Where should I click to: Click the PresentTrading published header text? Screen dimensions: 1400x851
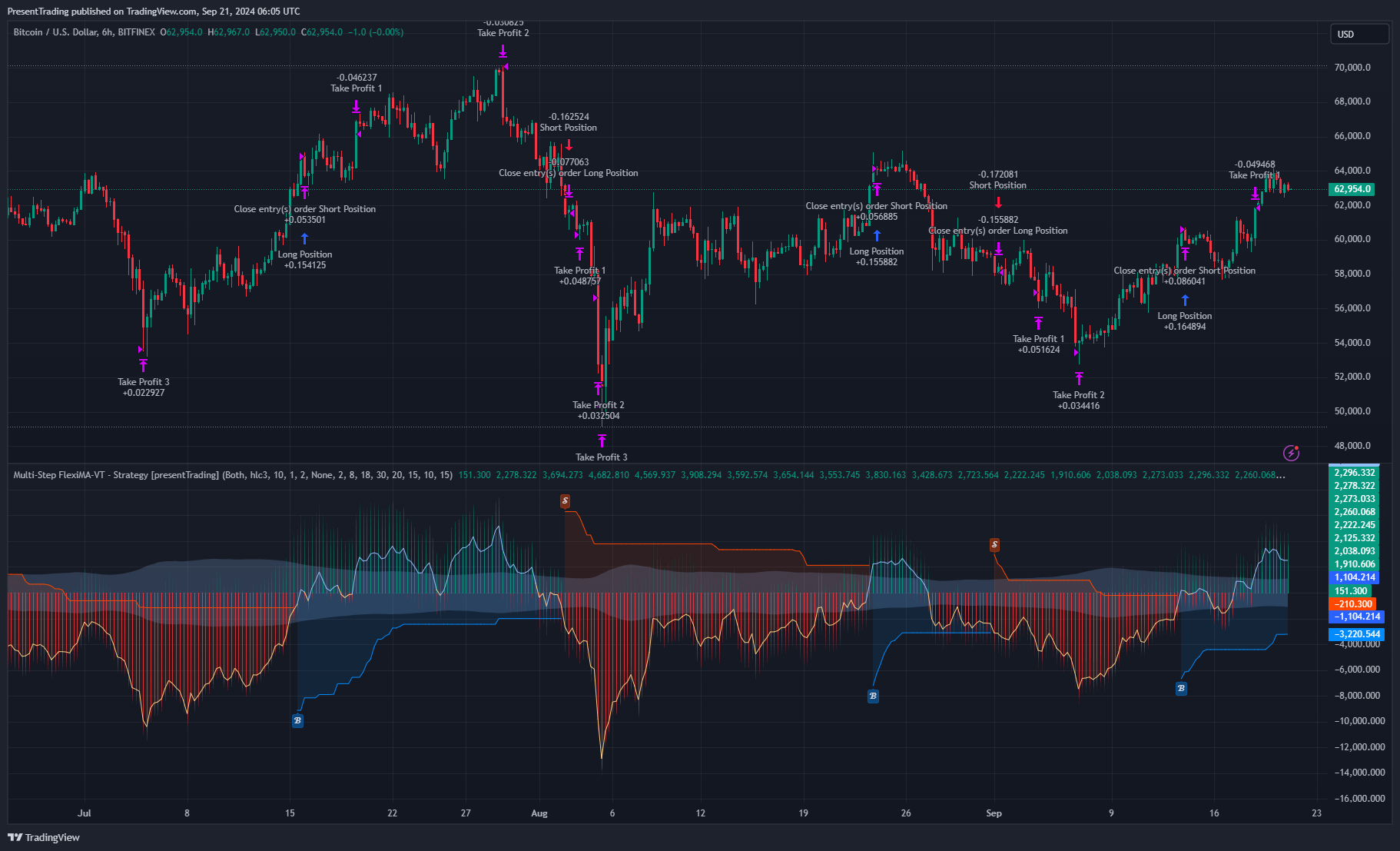click(x=154, y=12)
